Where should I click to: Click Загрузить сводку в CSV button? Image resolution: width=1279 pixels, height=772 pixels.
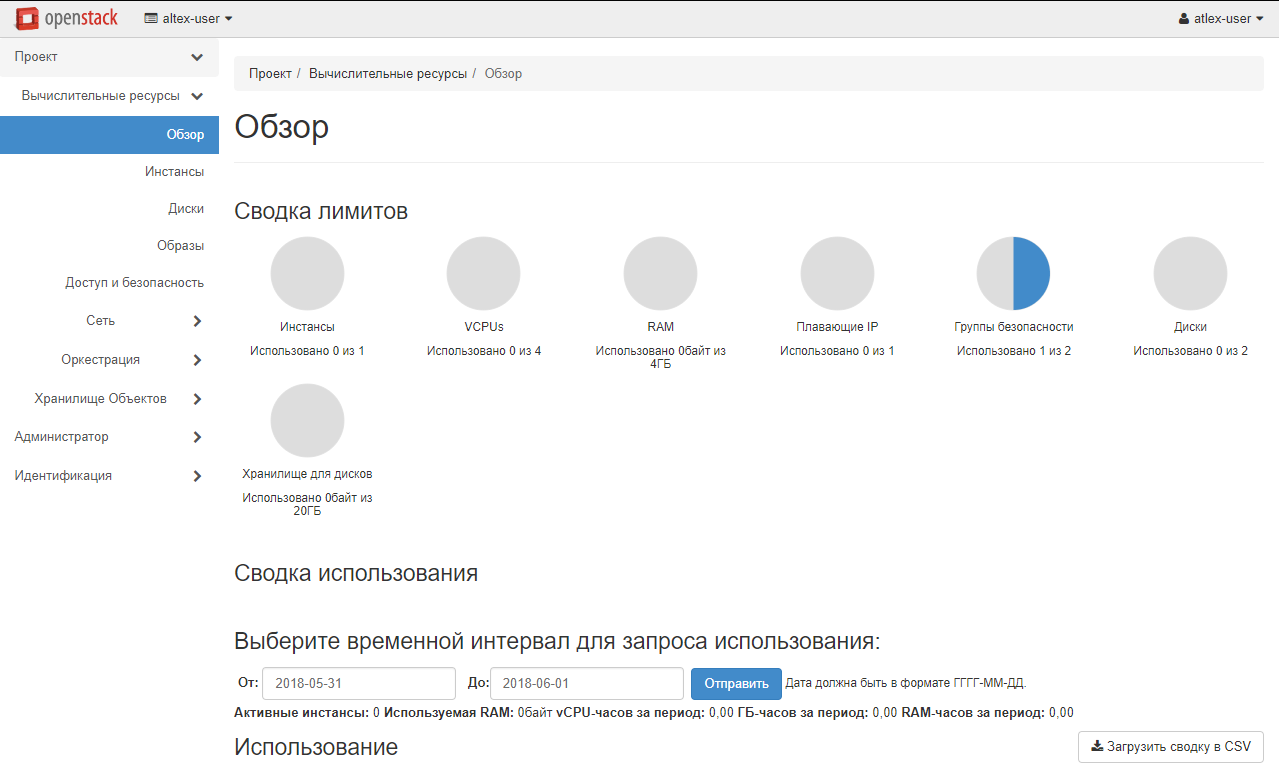pyautogui.click(x=1170, y=746)
